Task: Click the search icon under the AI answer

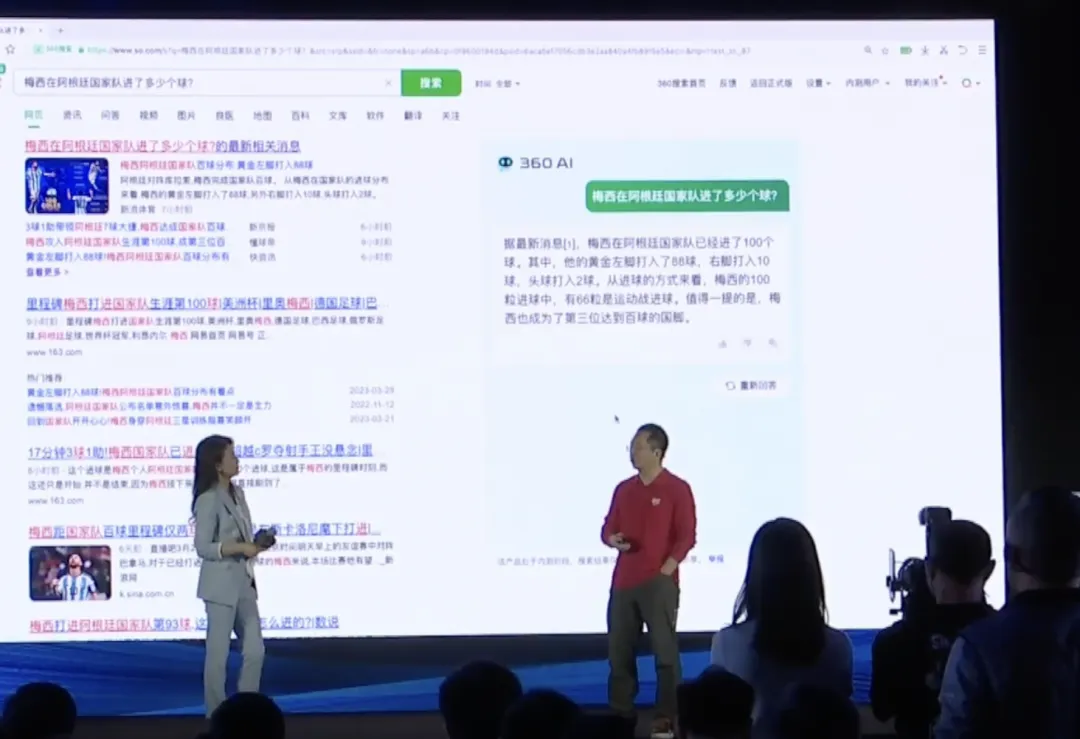Action: pyautogui.click(x=773, y=343)
